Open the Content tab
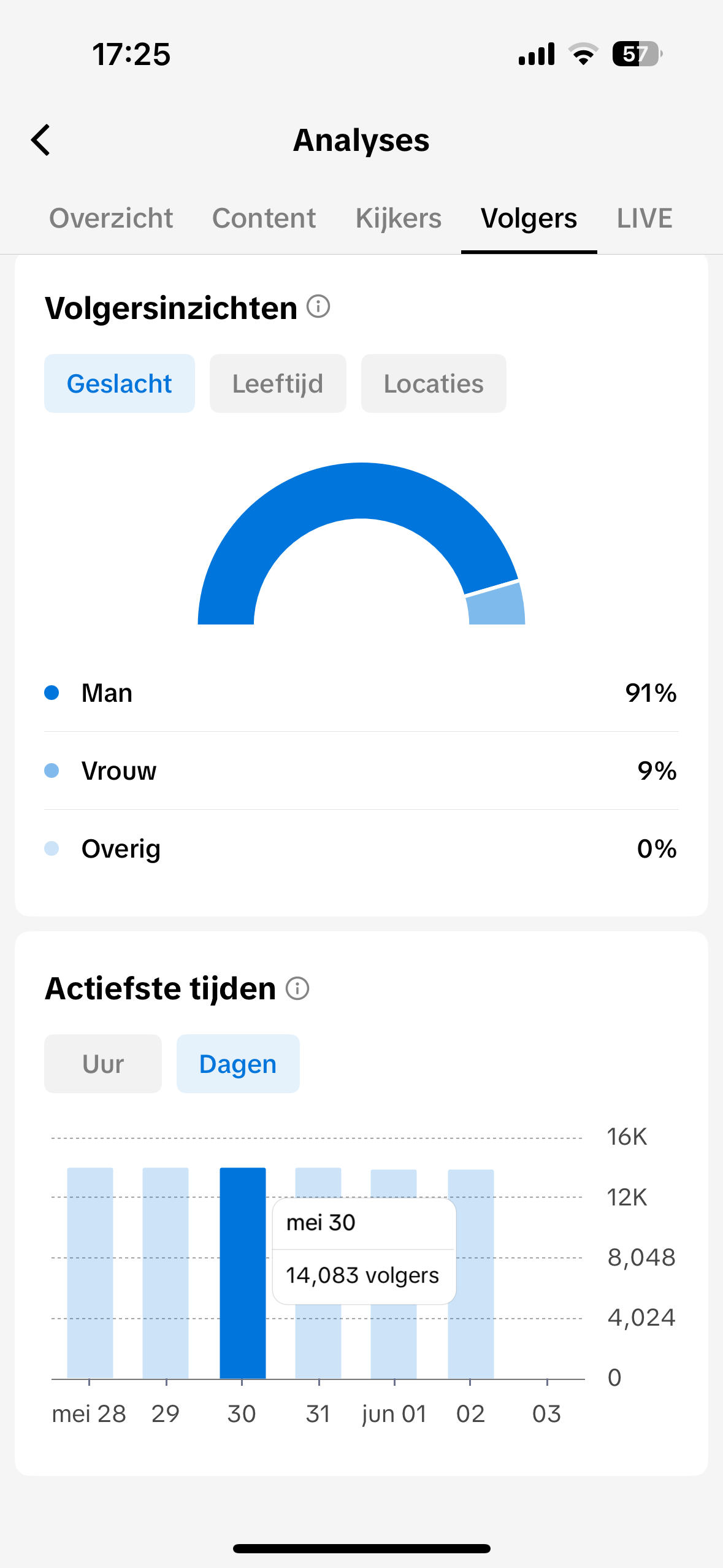This screenshot has width=723, height=1568. (x=264, y=218)
